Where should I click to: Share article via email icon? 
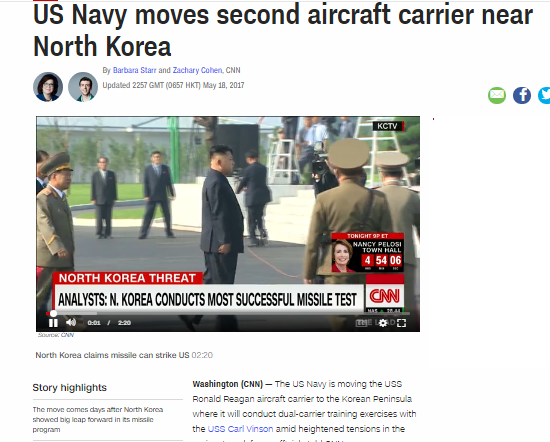pyautogui.click(x=497, y=95)
